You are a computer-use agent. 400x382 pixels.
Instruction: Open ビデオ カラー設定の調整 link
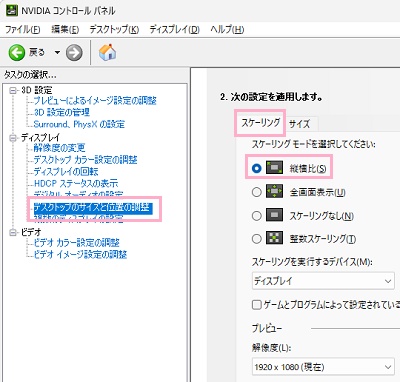click(x=77, y=242)
